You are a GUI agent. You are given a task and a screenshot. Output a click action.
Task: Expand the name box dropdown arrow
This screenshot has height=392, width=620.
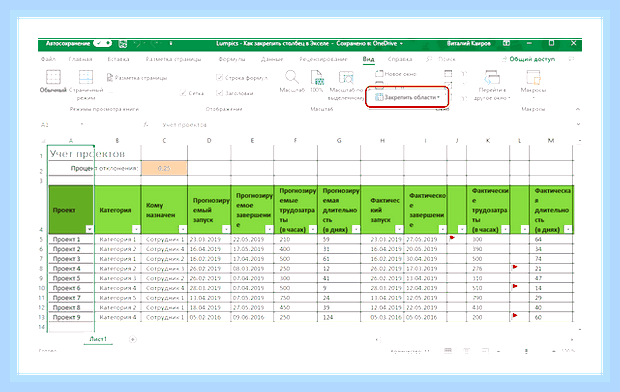[82, 125]
